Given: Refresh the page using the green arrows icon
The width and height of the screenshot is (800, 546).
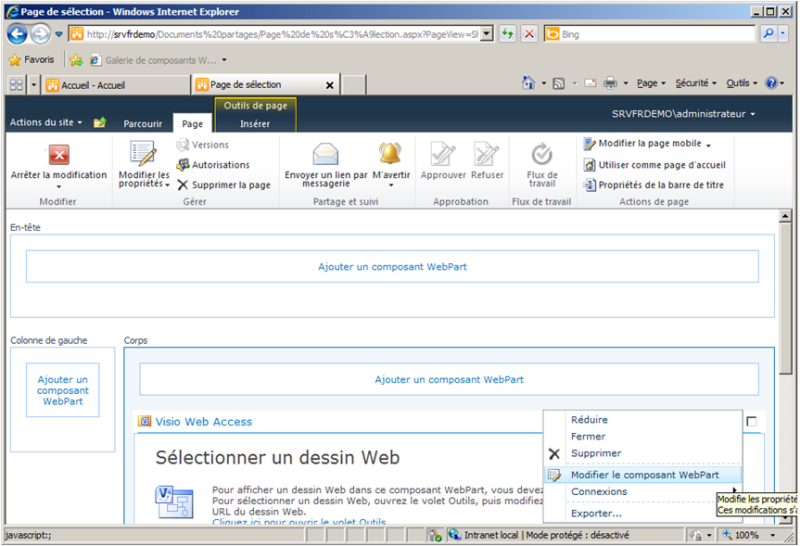Looking at the screenshot, I should 507,34.
